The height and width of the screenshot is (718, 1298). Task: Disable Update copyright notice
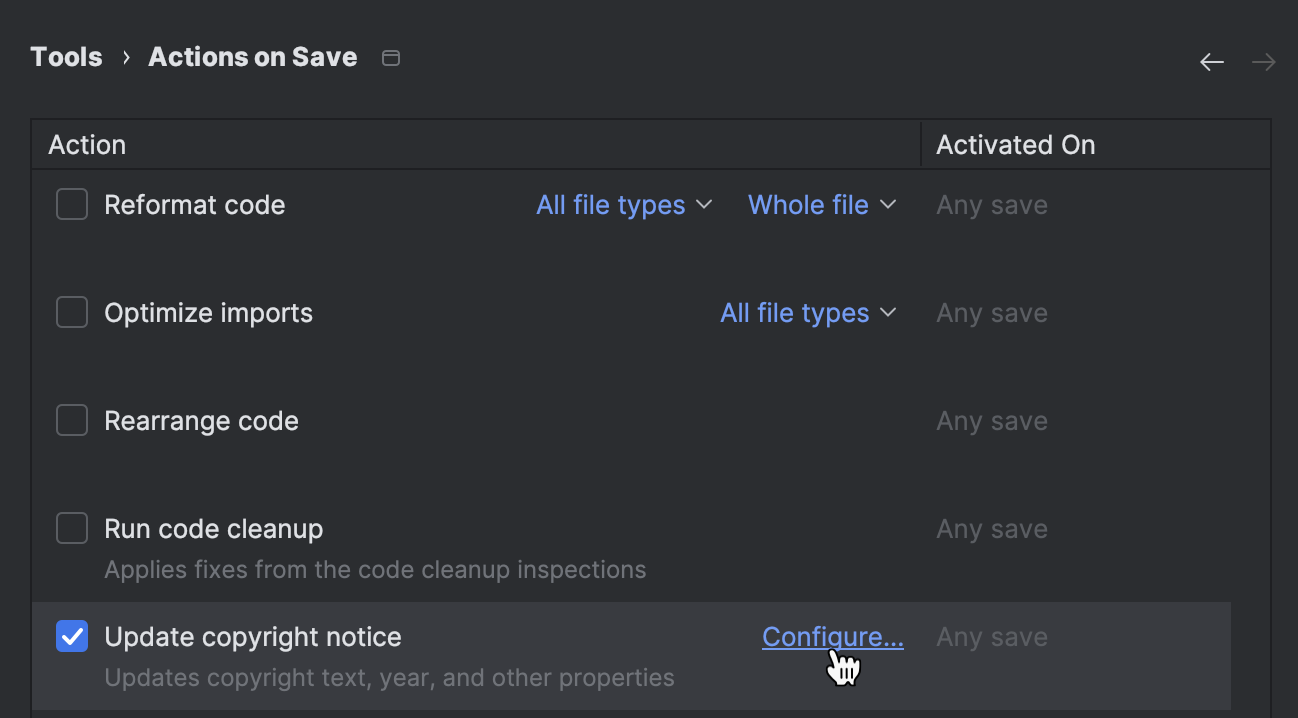[71, 636]
